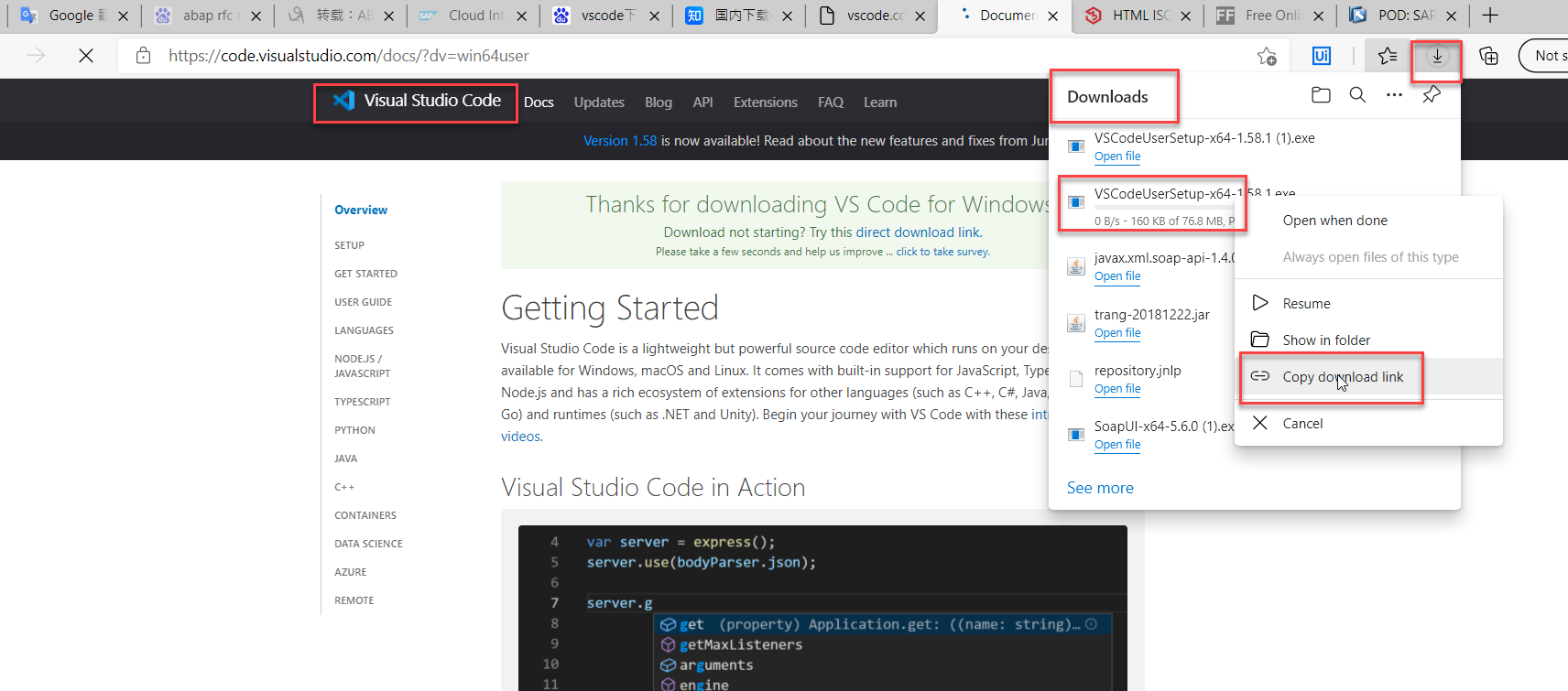Click the SoapUI-x64-5.6.0 file icon
This screenshot has height=691, width=1568.
coord(1076,435)
